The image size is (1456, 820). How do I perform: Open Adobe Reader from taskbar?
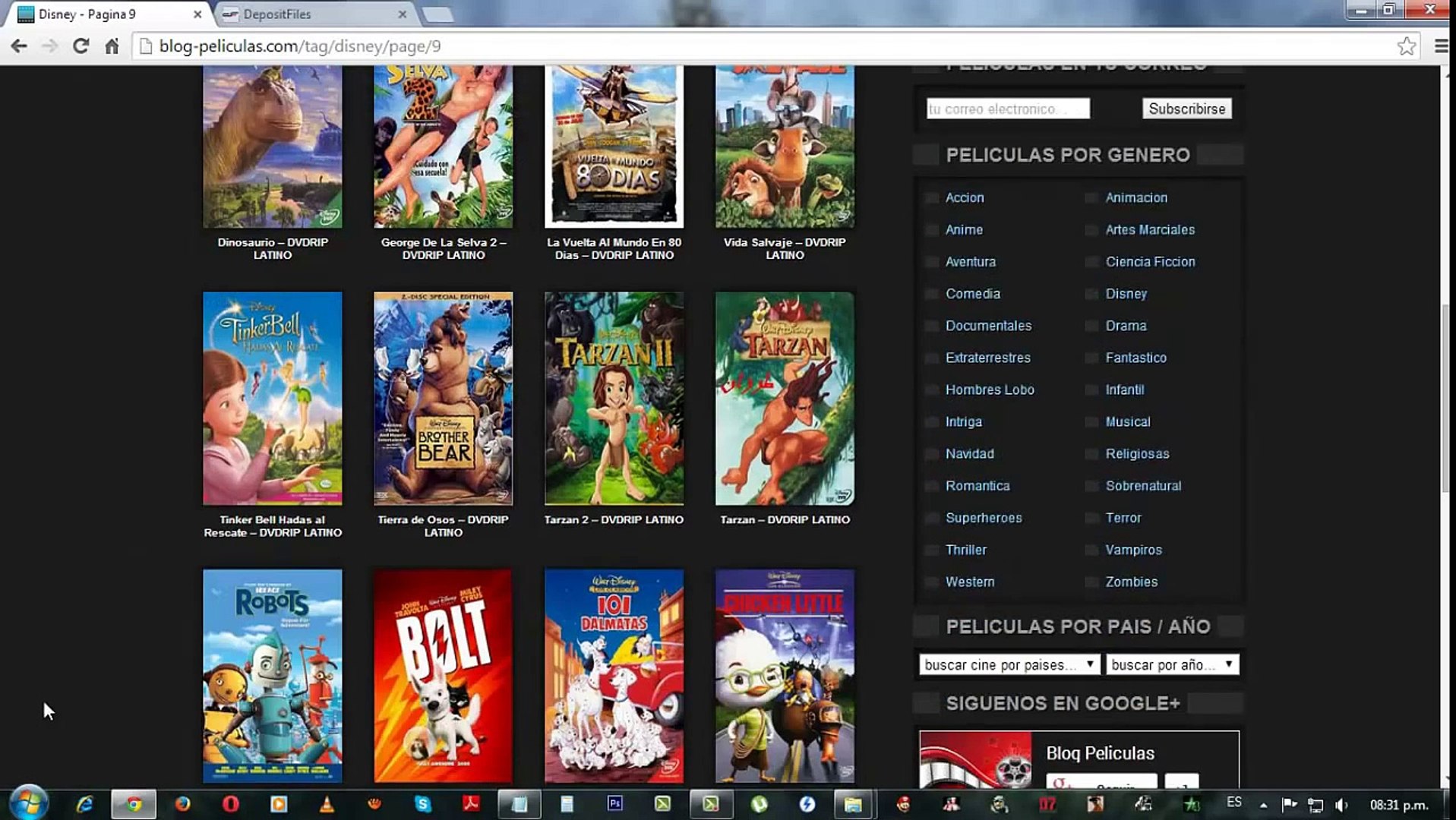coord(471,804)
